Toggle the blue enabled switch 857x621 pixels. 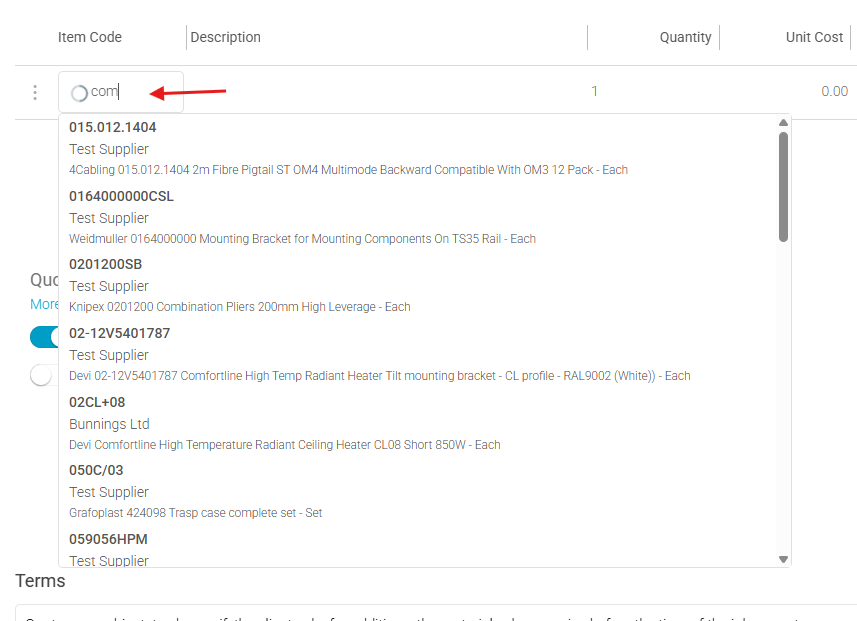44,337
